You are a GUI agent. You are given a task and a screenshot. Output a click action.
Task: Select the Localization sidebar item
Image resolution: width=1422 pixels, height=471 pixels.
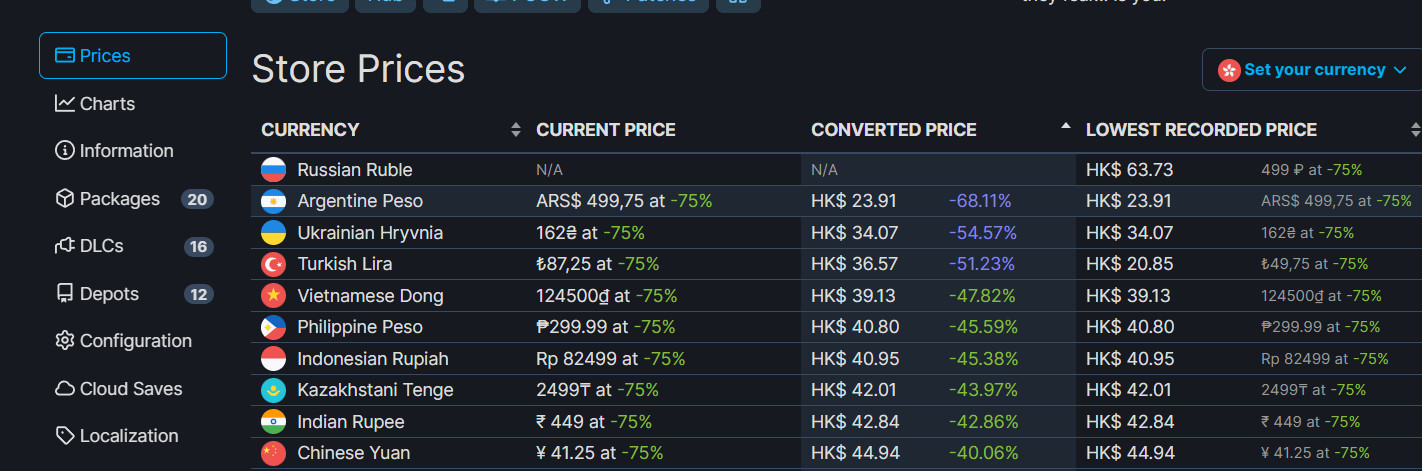click(129, 436)
